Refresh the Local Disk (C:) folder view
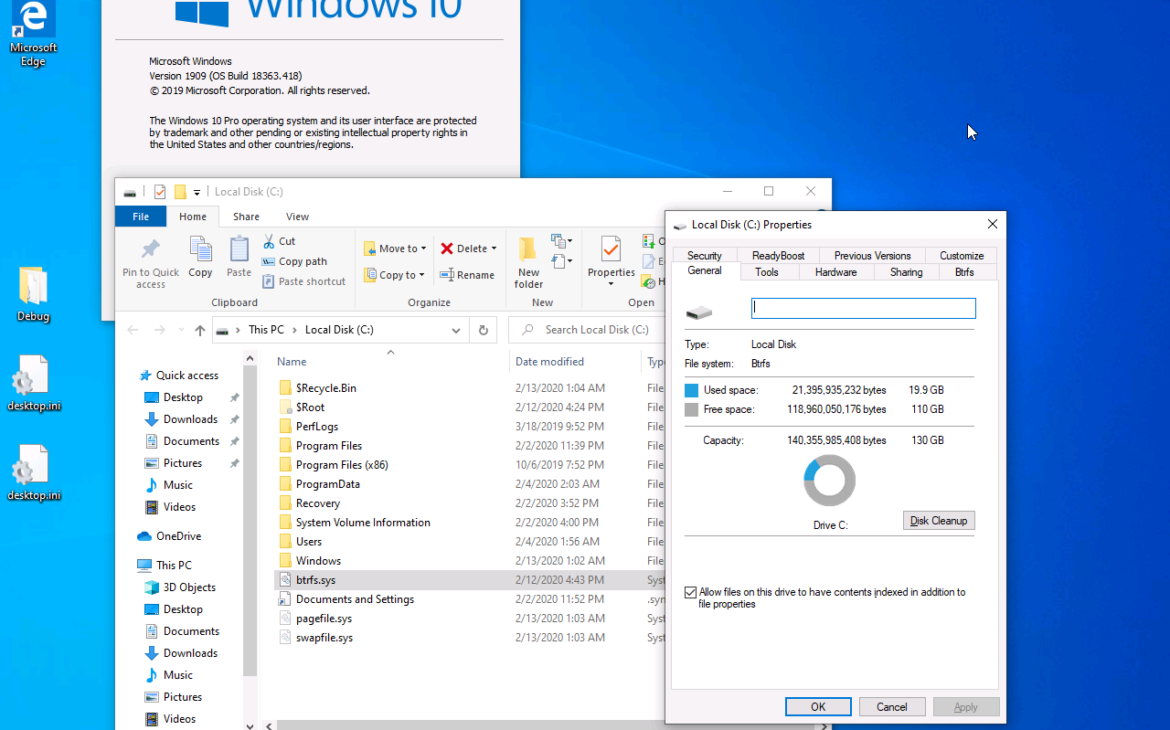The image size is (1170, 730). tap(483, 330)
